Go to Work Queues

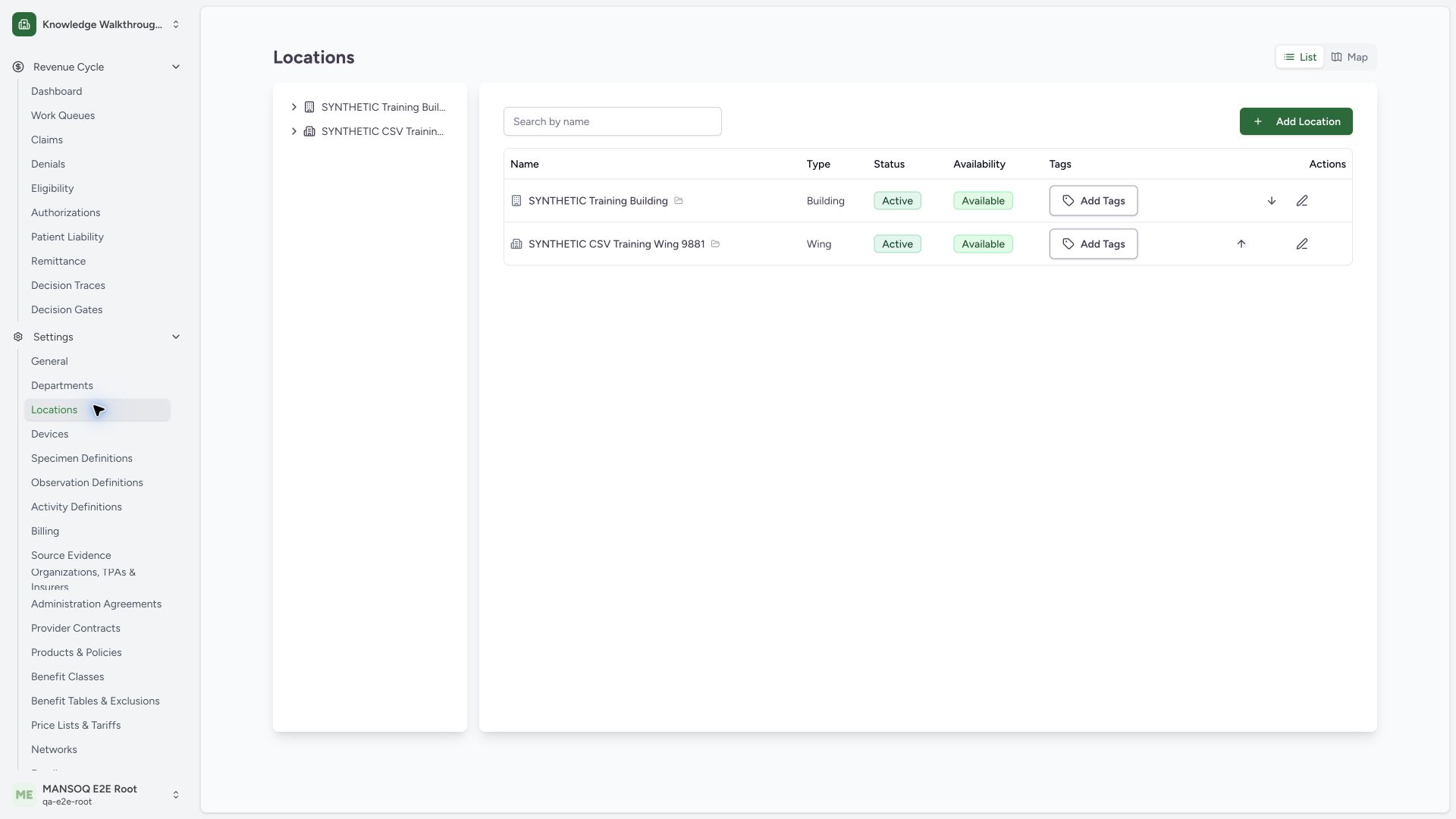(97, 115)
